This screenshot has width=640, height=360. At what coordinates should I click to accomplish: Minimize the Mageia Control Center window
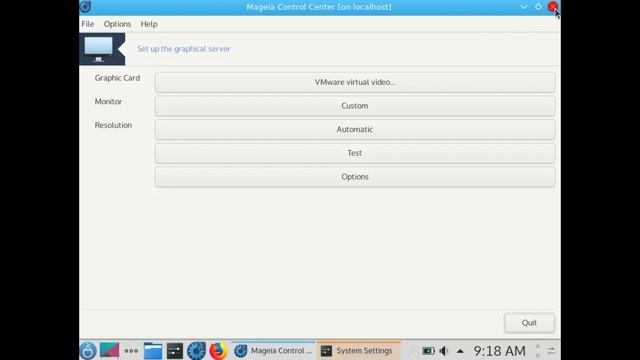[524, 7]
